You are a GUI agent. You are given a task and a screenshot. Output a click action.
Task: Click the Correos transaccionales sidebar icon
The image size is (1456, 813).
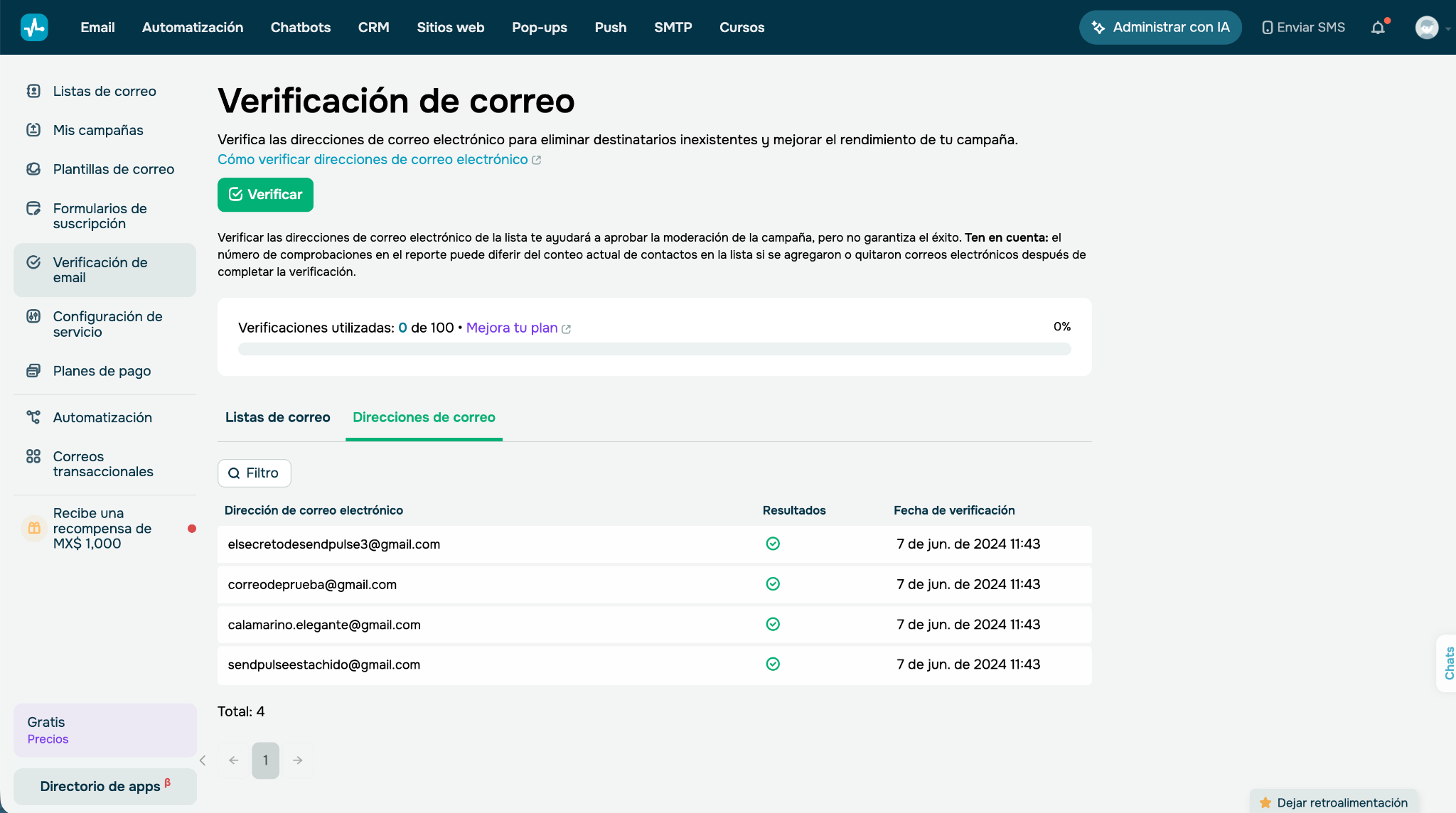33,456
